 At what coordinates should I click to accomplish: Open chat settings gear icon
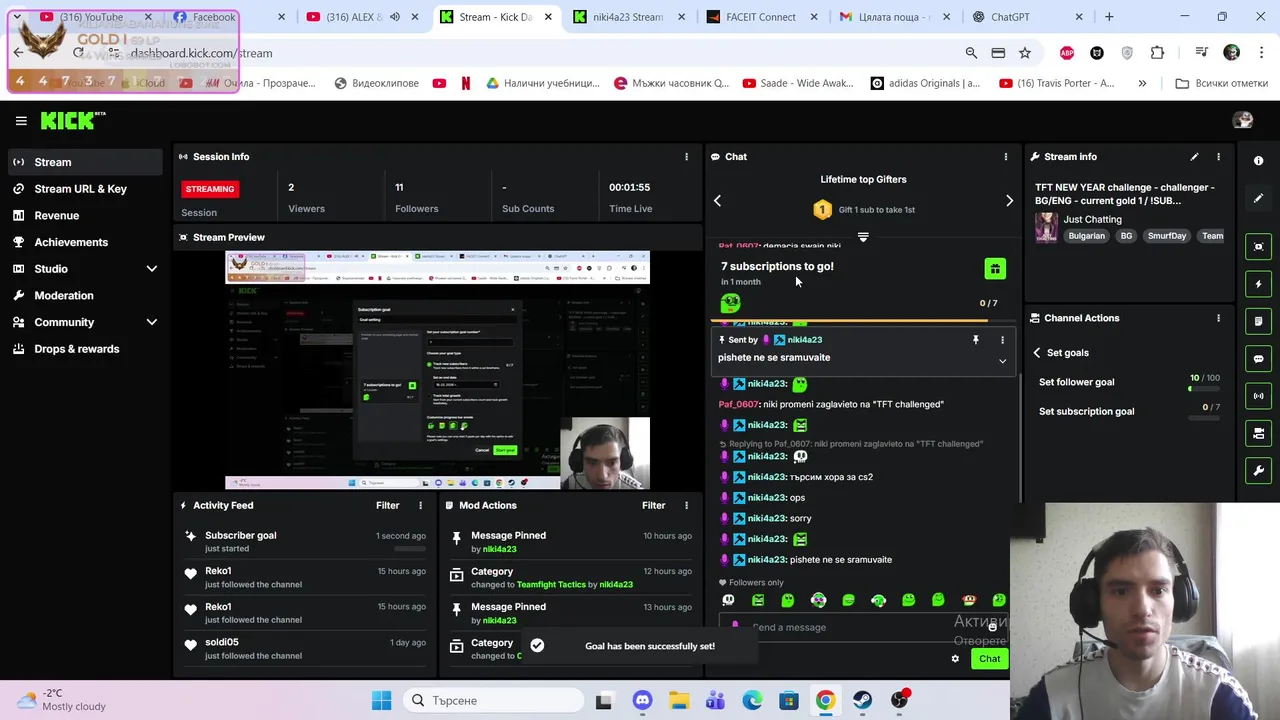point(955,659)
